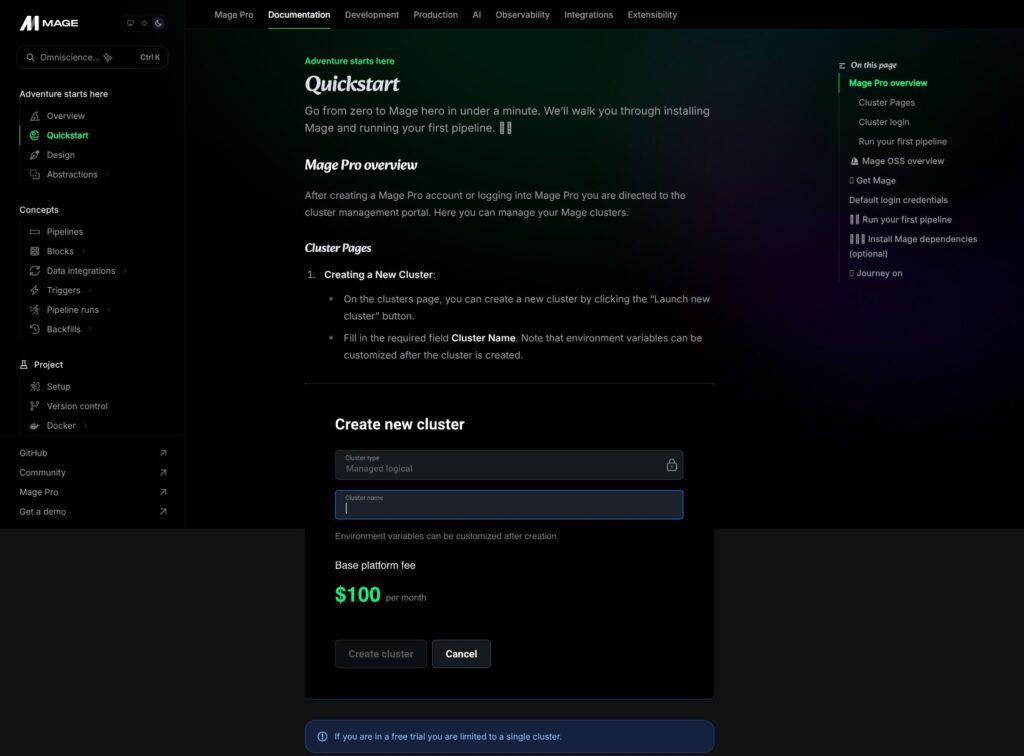The image size is (1024, 756).
Task: Jump to Default login credentials section
Action: pos(898,200)
